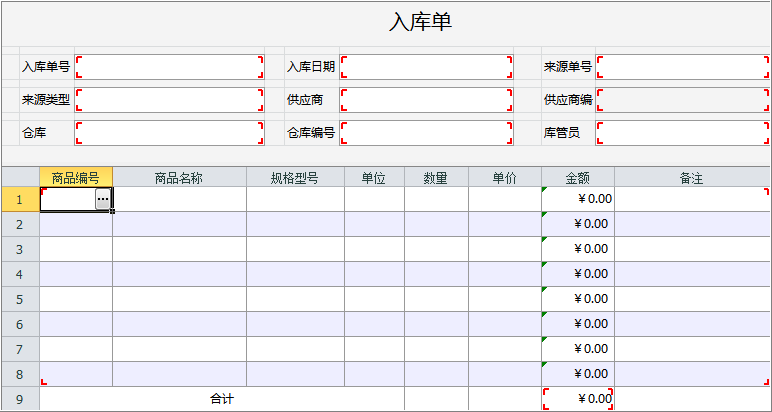
Task: Click the 数量 total cell in row 9
Action: pyautogui.click(x=436, y=399)
